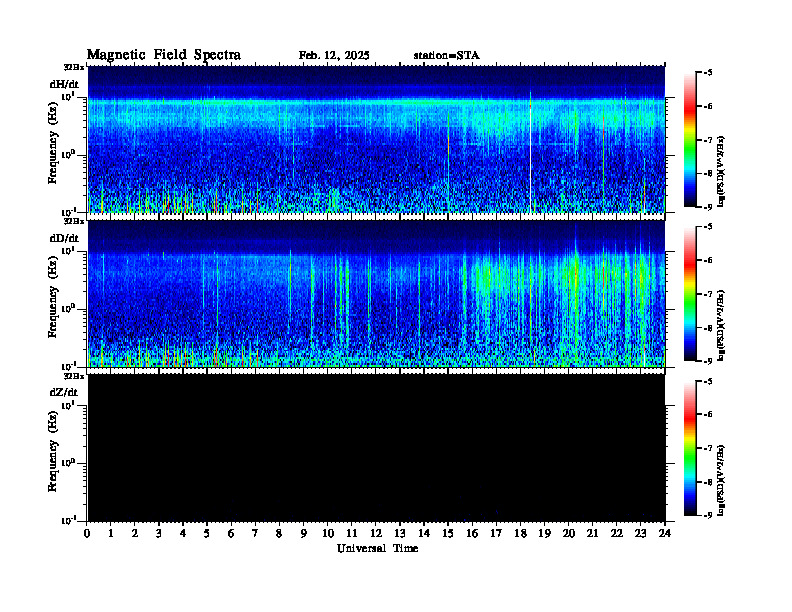Click the log PSD label beside dH/dt color scale

click(x=722, y=171)
